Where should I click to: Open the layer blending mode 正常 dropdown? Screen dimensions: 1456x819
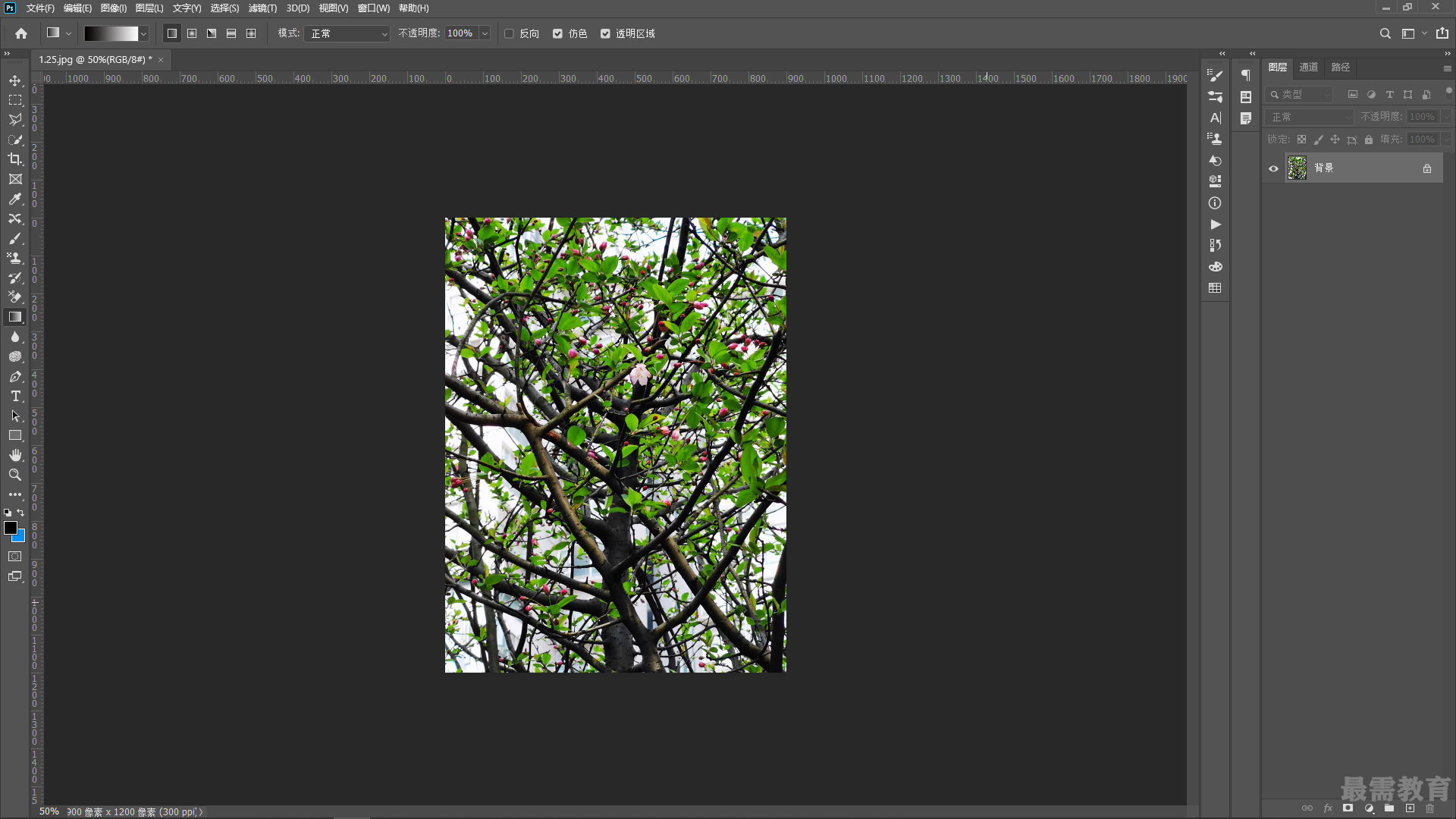(x=1310, y=117)
